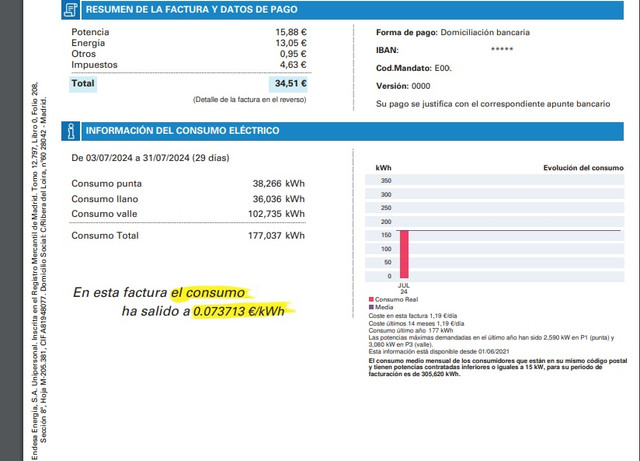Image resolution: width=640 pixels, height=461 pixels.
Task: Click 'Esta información está disponible desde 01/06/2021'
Action: click(439, 352)
